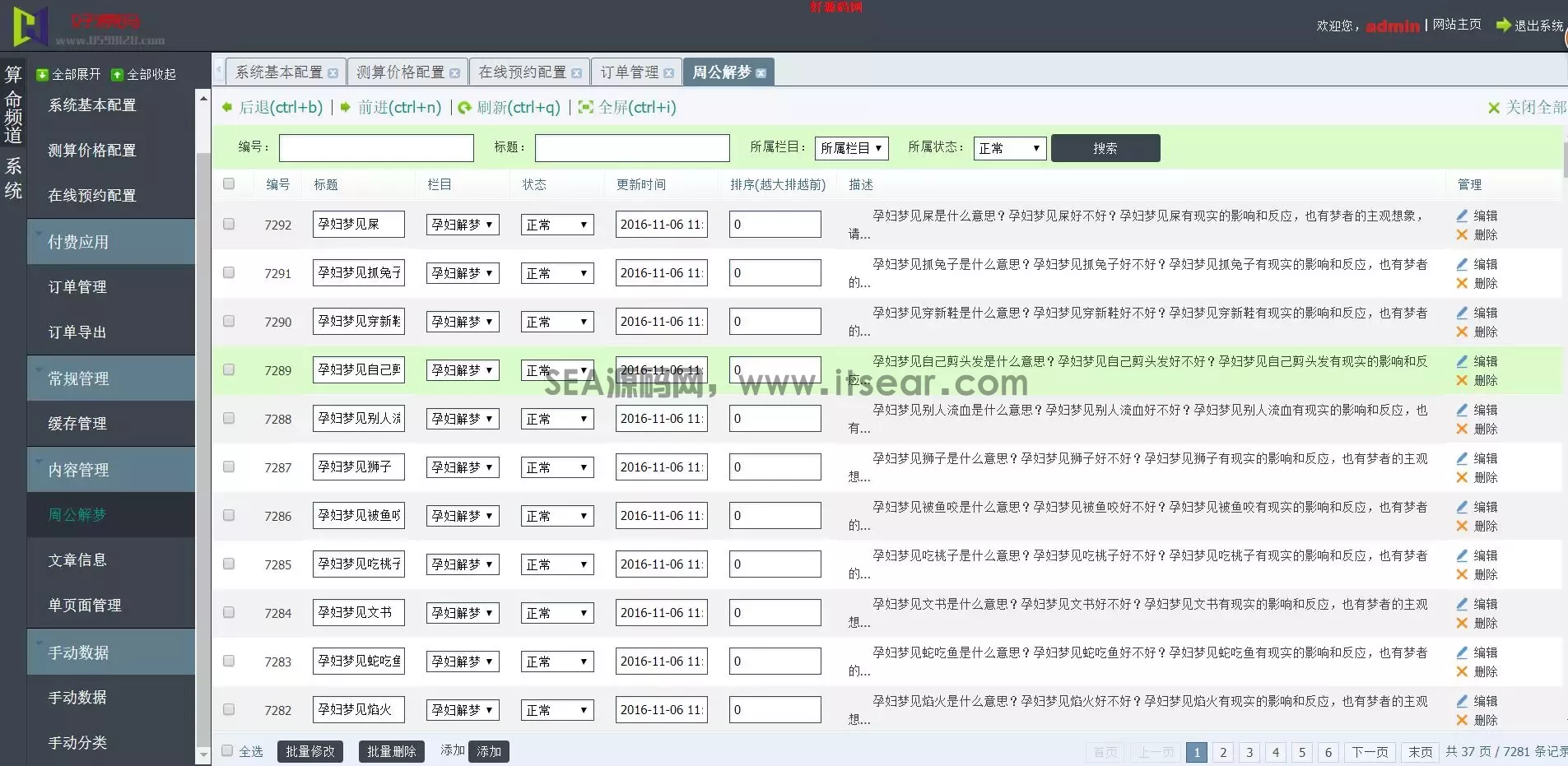Close the 周公解梦 tab with its X
This screenshot has height=766, width=1568.
[761, 73]
